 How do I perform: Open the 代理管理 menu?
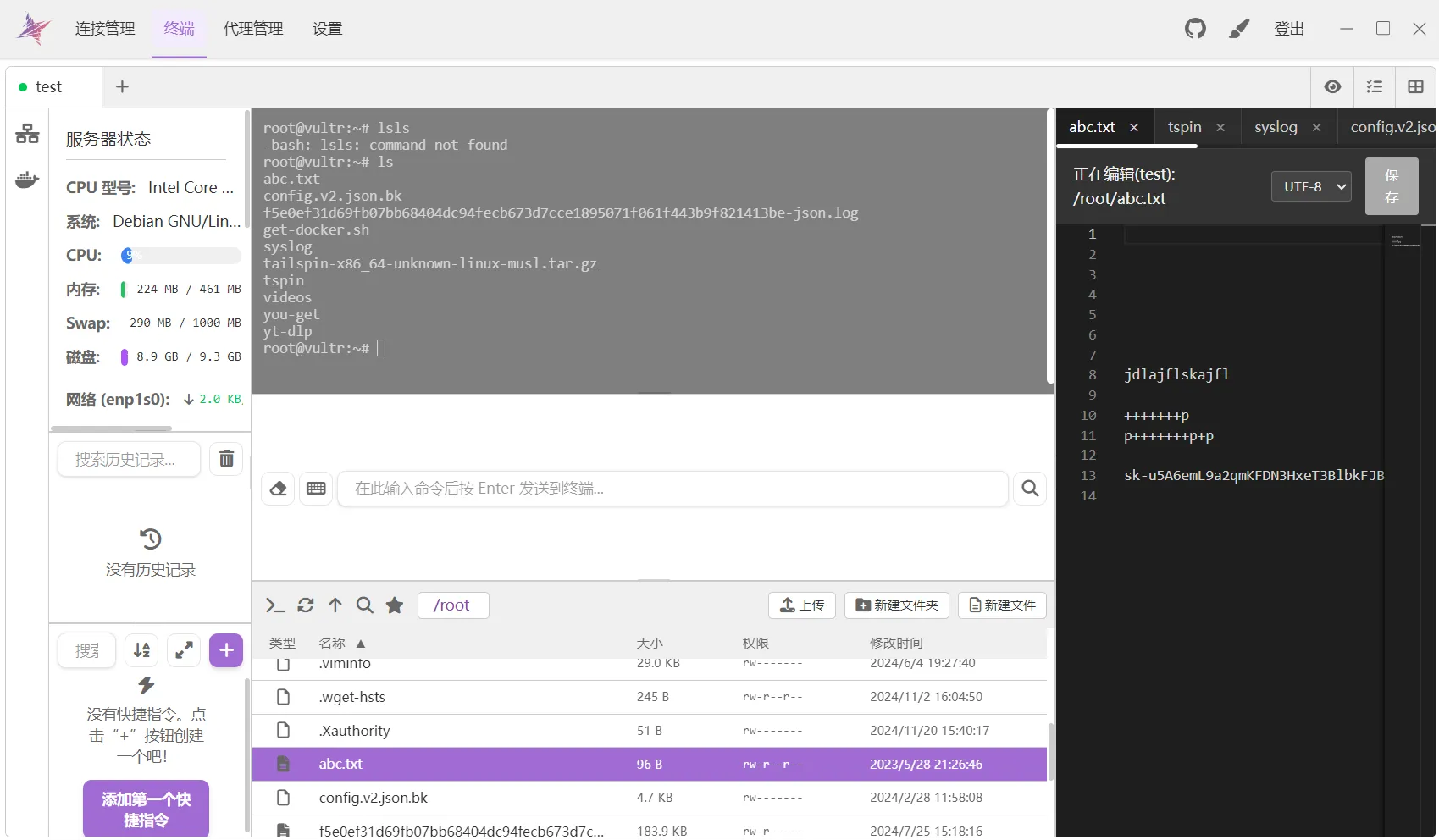tap(253, 29)
